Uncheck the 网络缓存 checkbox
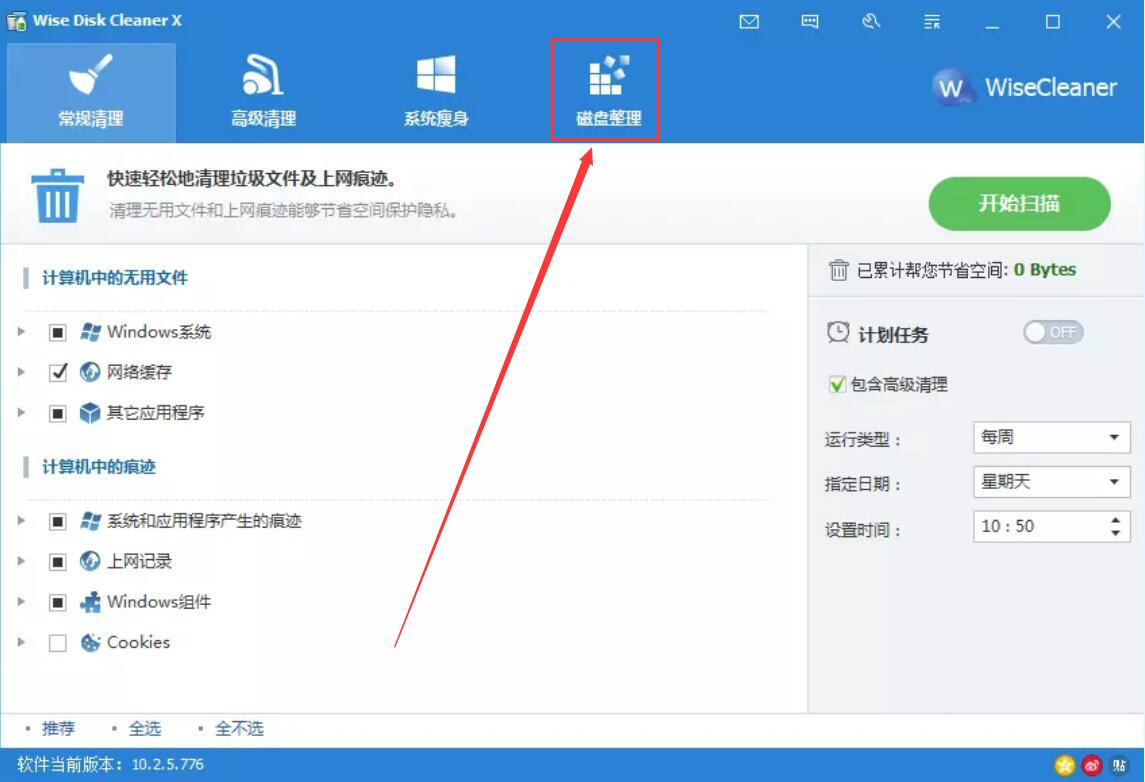Screen dimensions: 1145x782 58,372
